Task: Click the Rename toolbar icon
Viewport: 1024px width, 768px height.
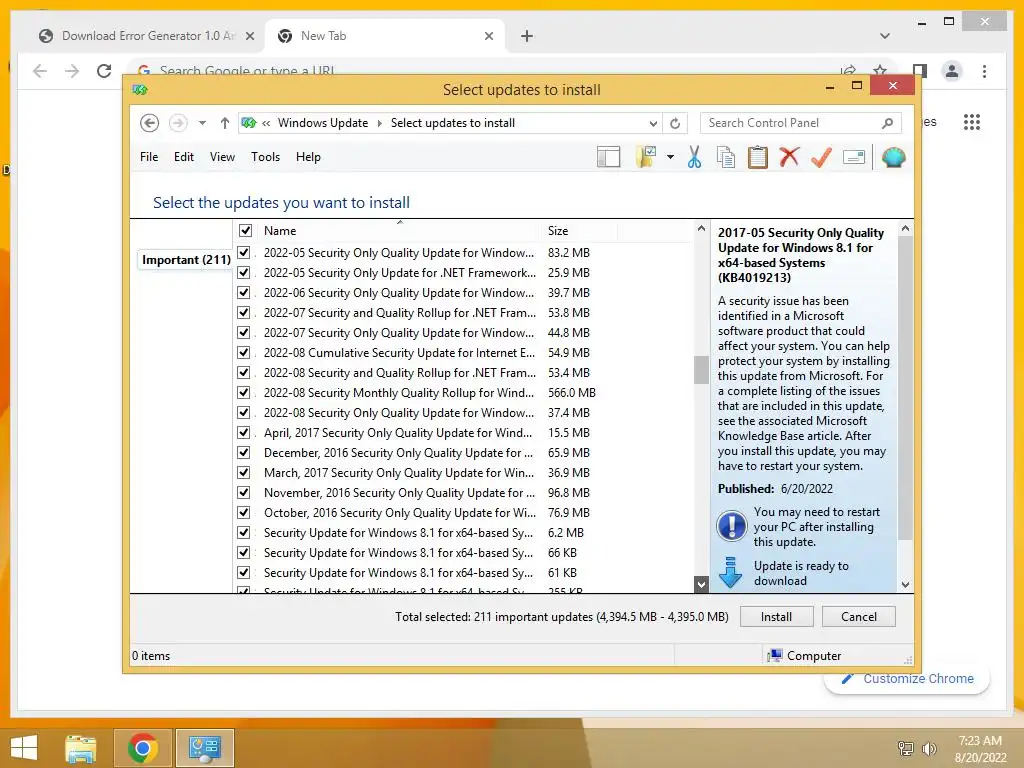Action: pyautogui.click(x=854, y=157)
